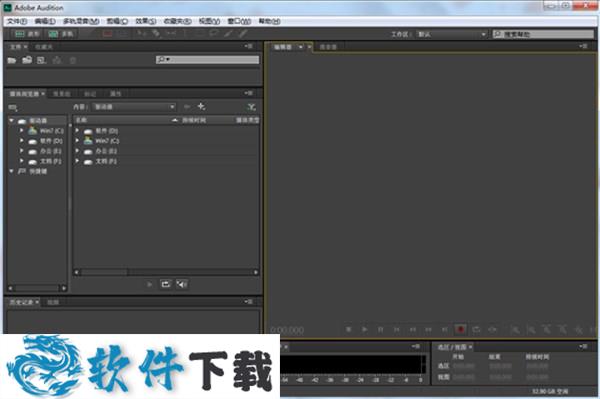Switch to the 属性 properties tab
Viewport: 600px width, 399px height.
coord(115,94)
